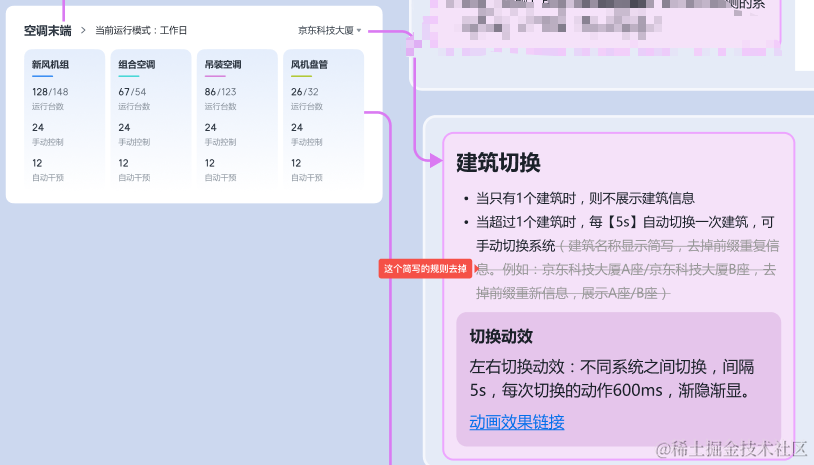Click the strikethrough text about 建筑名称显示简写

[x=627, y=269]
